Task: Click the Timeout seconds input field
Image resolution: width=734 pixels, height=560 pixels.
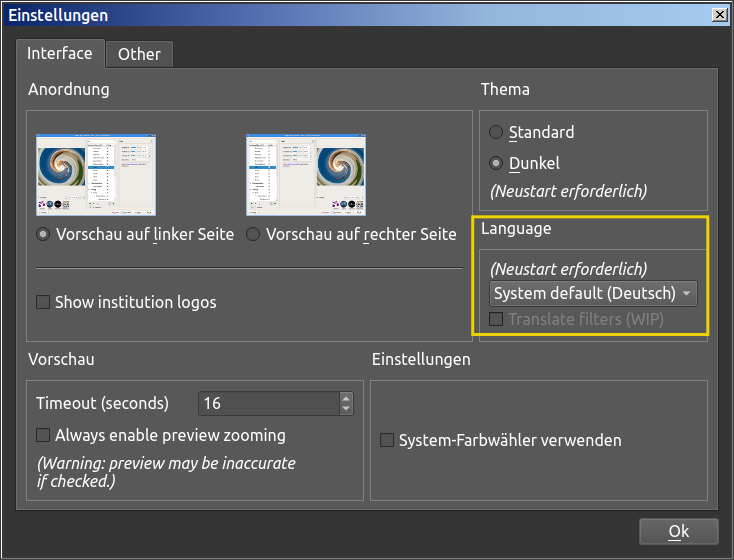Action: (268, 404)
